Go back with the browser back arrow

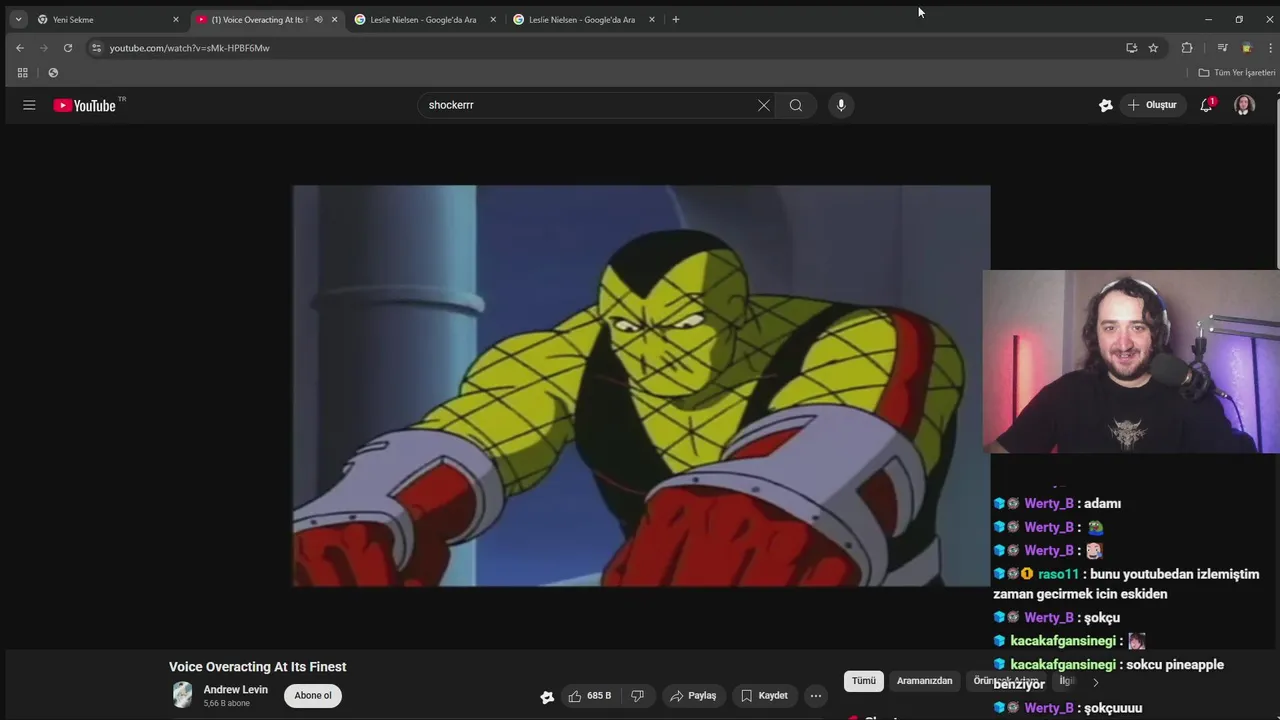coord(19,48)
